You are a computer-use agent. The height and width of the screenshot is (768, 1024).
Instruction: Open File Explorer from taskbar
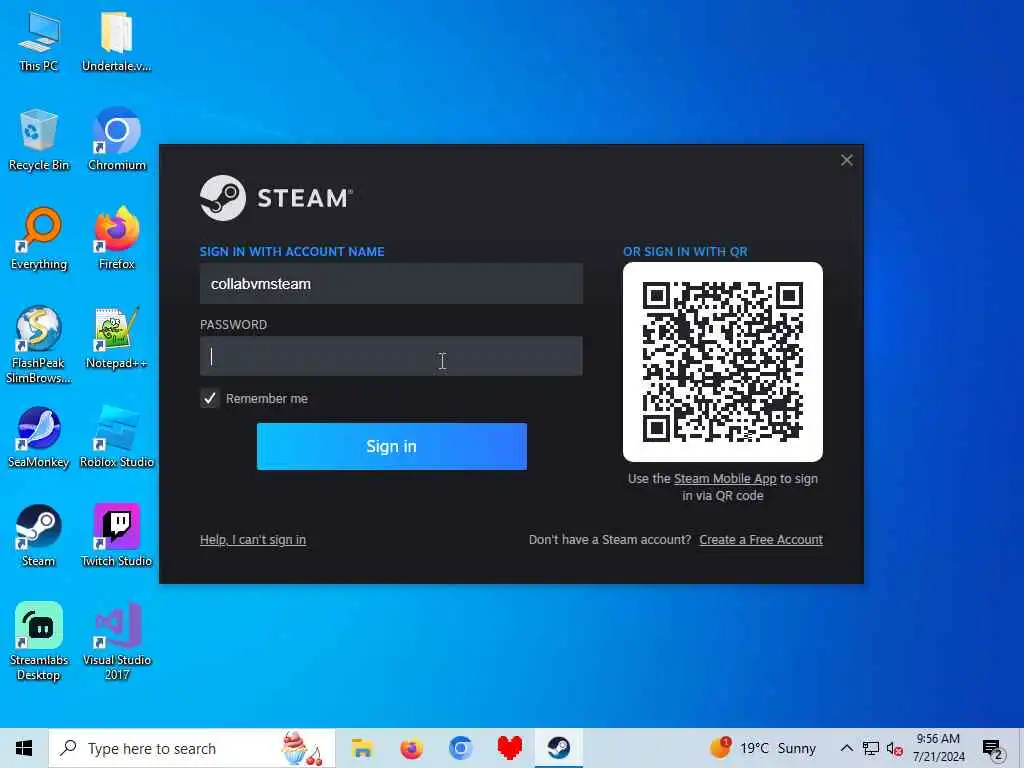coord(362,748)
